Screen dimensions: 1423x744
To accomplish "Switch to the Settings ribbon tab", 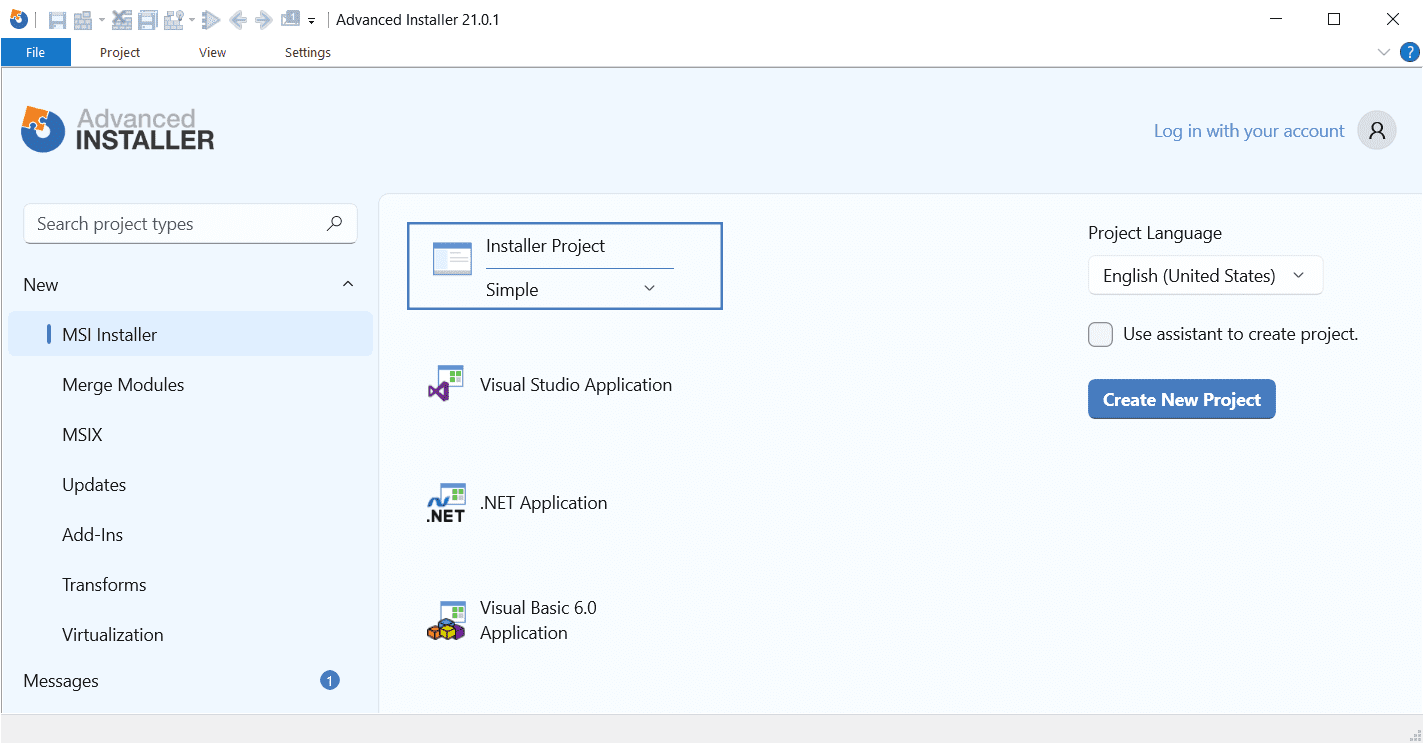I will 307,53.
